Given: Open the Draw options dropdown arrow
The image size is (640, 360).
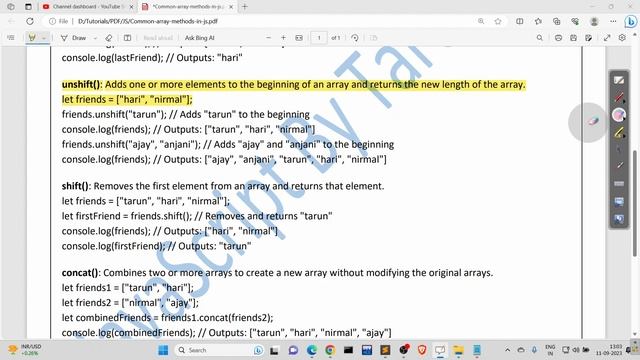Looking at the screenshot, I should [95, 38].
